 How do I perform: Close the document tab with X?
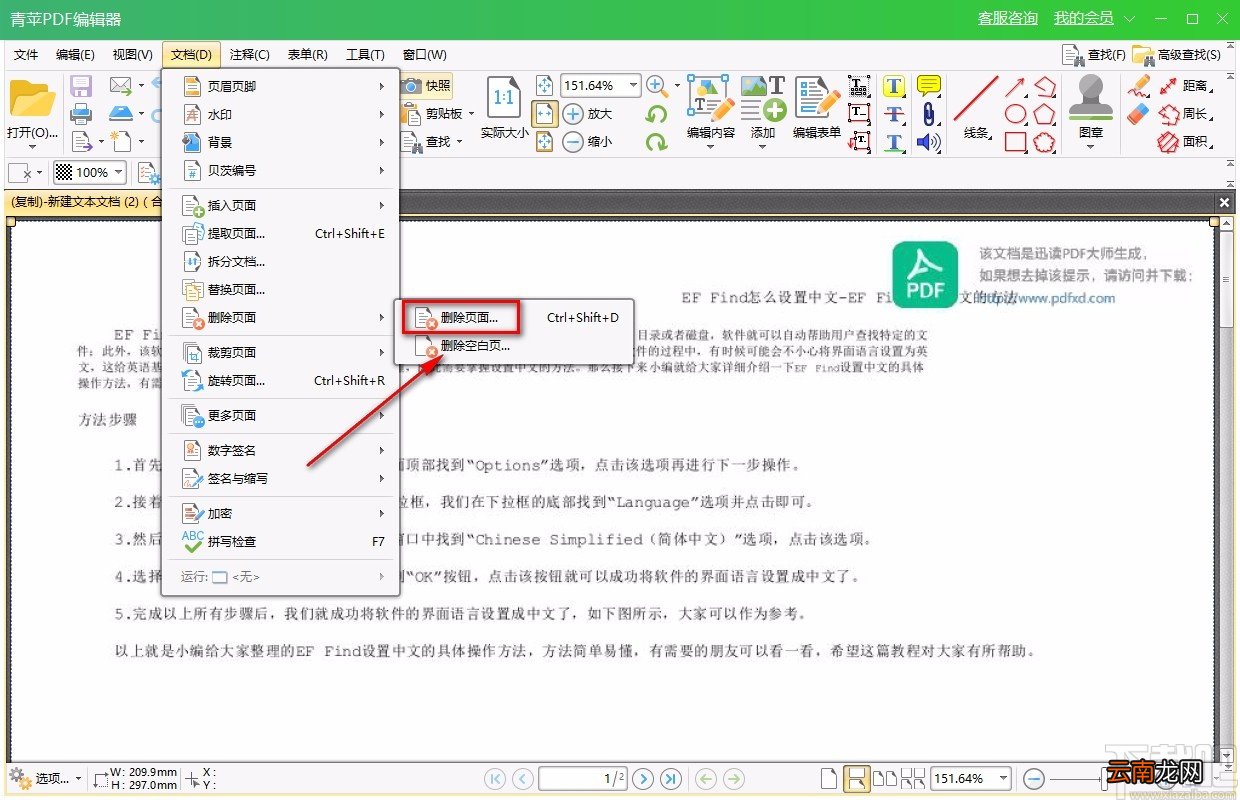[x=1224, y=202]
